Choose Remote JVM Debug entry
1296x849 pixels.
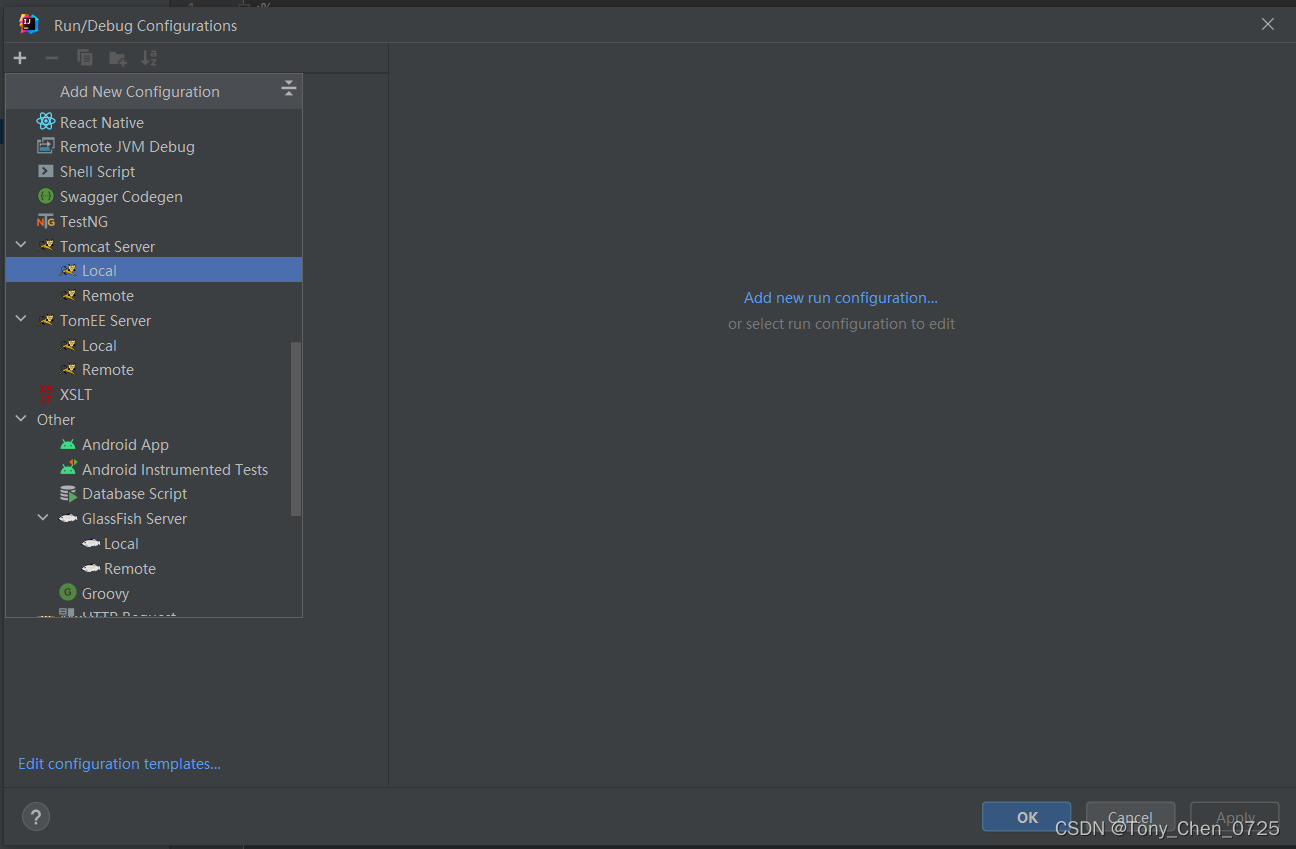[x=154, y=146]
